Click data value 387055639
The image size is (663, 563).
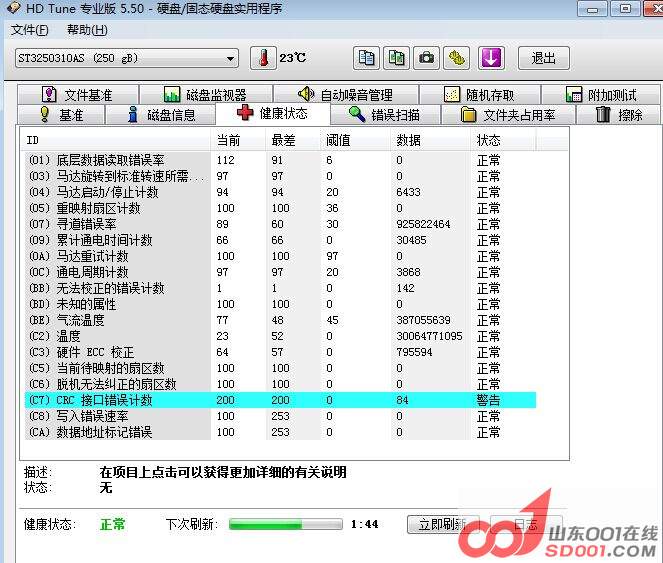point(423,320)
